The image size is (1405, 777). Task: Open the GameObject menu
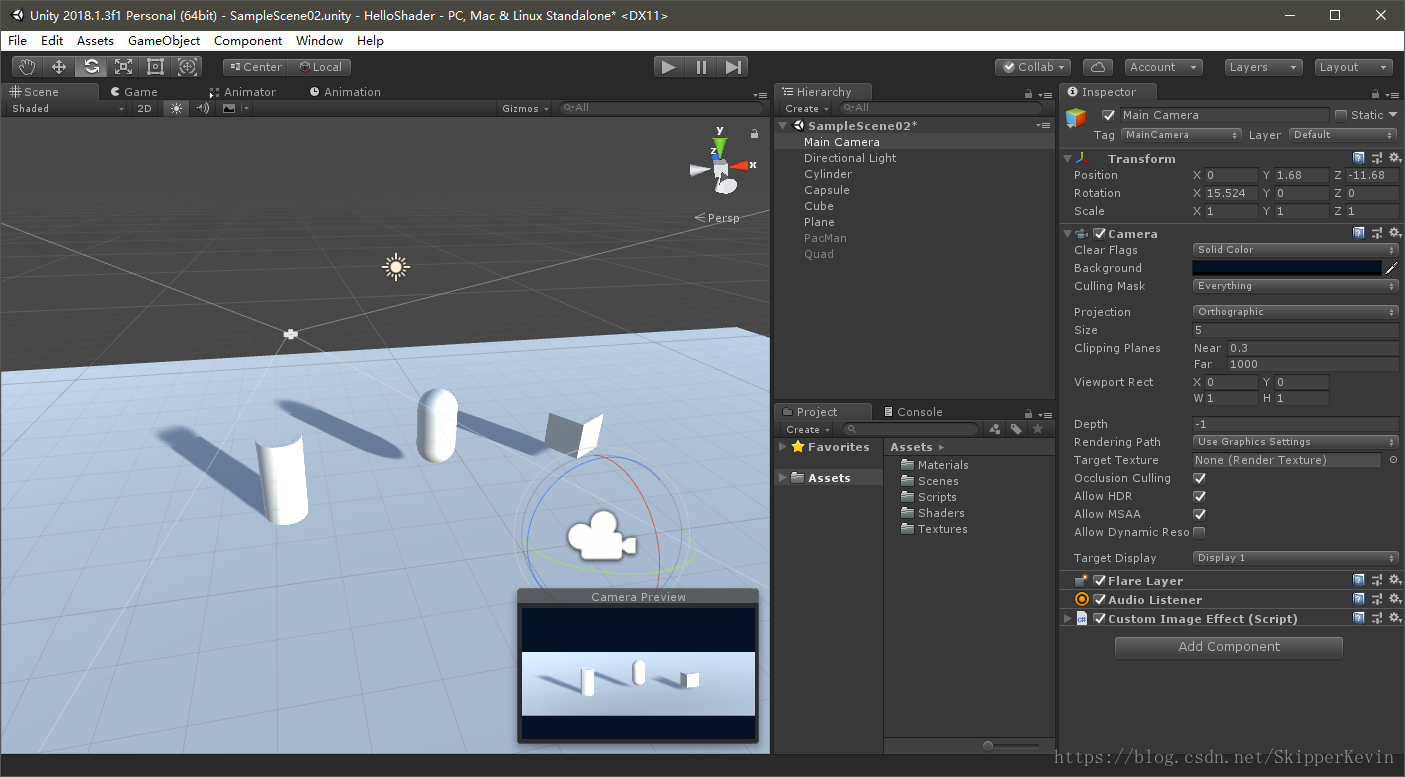164,41
